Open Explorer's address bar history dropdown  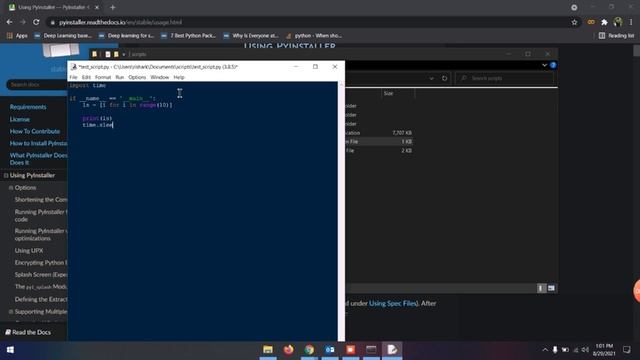[431, 78]
